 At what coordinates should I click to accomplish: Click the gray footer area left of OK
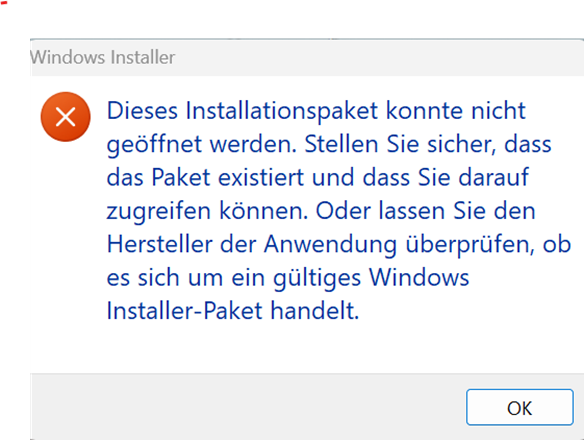[246, 407]
